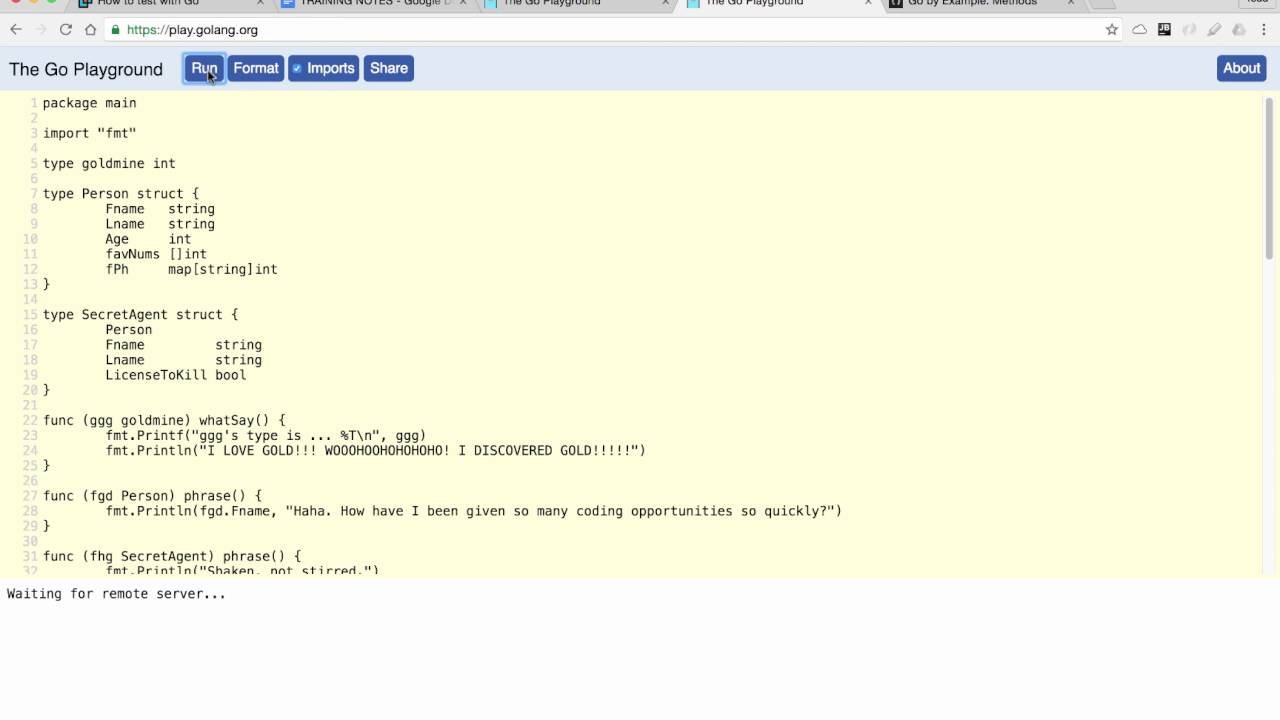Click the green secure padlock icon
The width and height of the screenshot is (1280, 720).
[x=116, y=30]
